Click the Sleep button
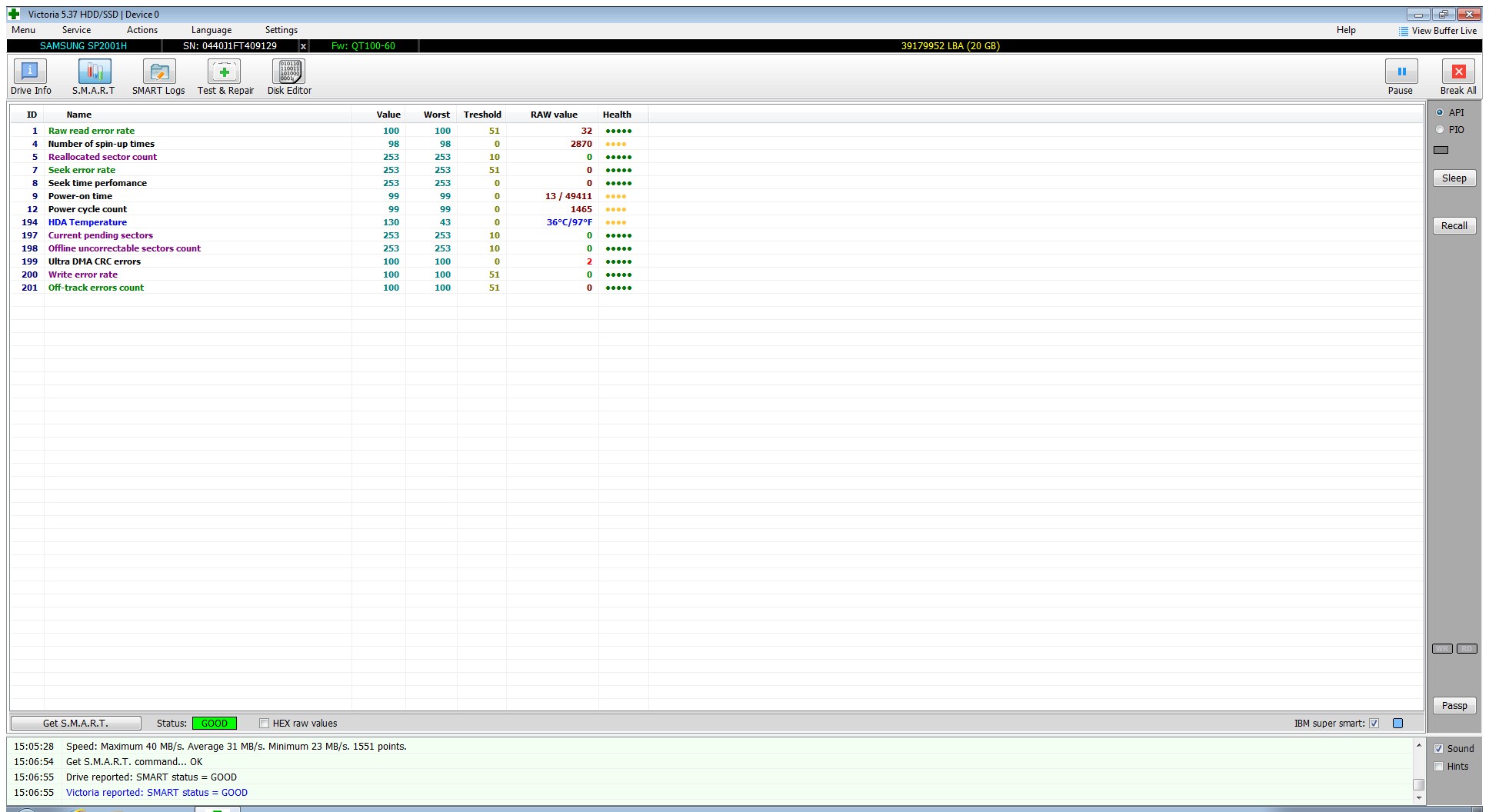This screenshot has height=812, width=1489. pos(1454,178)
